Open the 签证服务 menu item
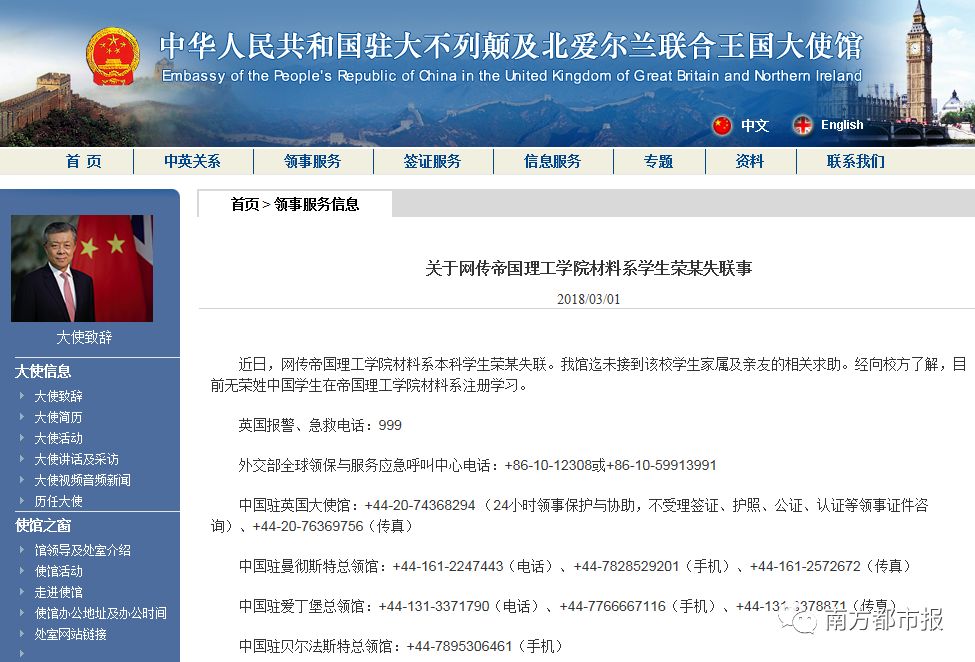Screen dimensions: 975x662 [x=432, y=162]
